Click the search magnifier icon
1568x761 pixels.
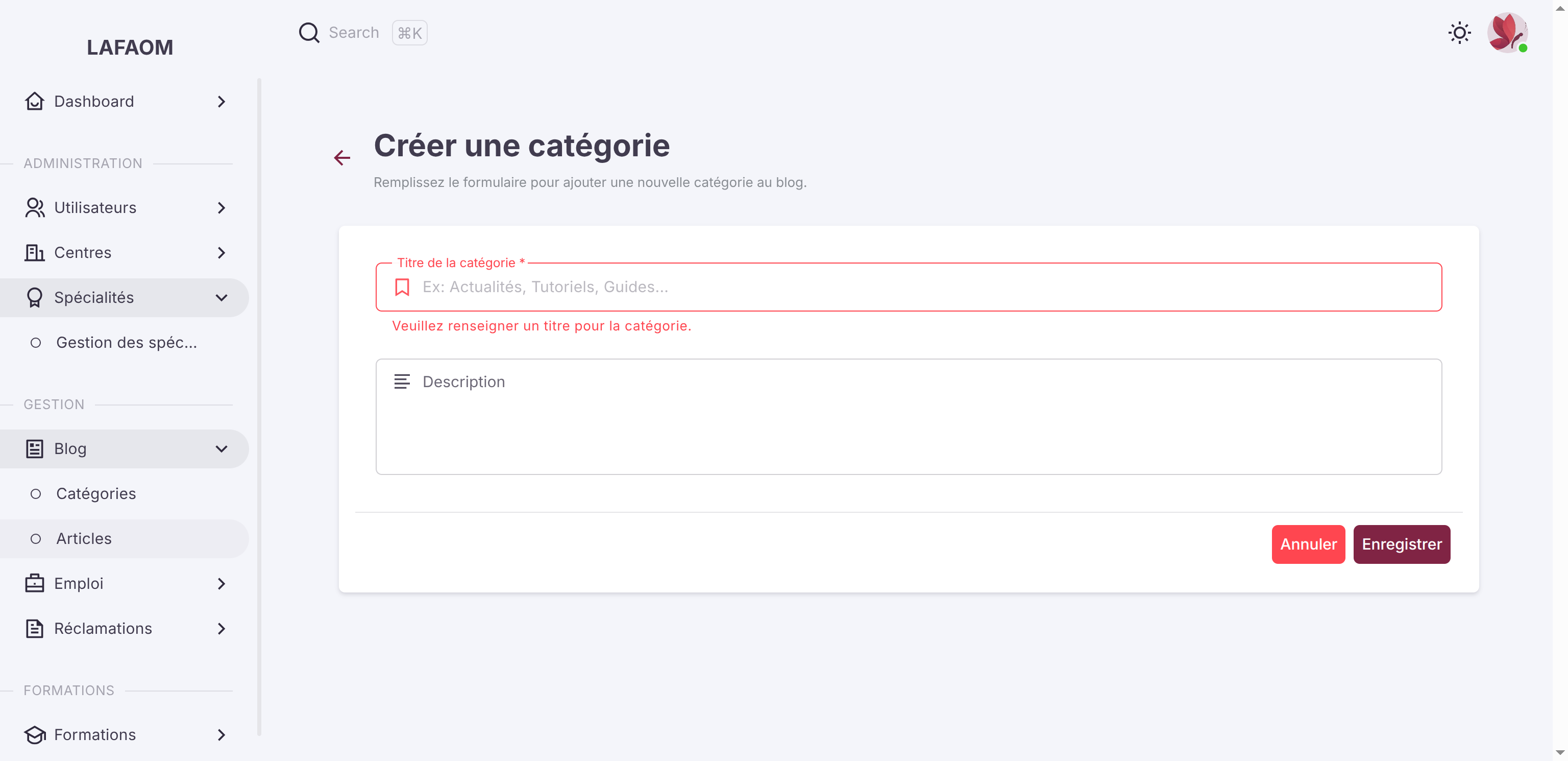309,32
